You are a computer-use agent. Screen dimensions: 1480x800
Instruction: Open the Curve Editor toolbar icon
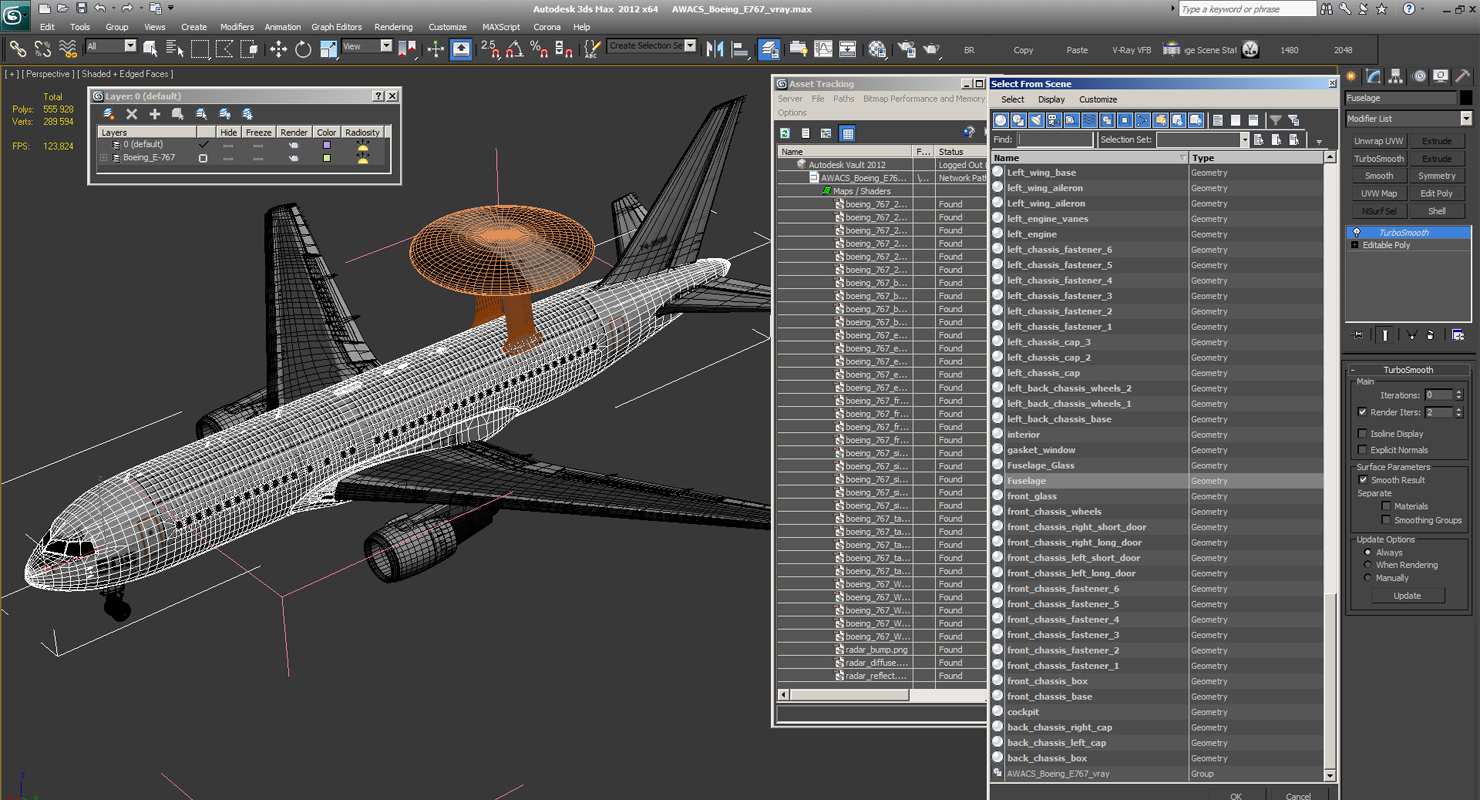(x=823, y=49)
